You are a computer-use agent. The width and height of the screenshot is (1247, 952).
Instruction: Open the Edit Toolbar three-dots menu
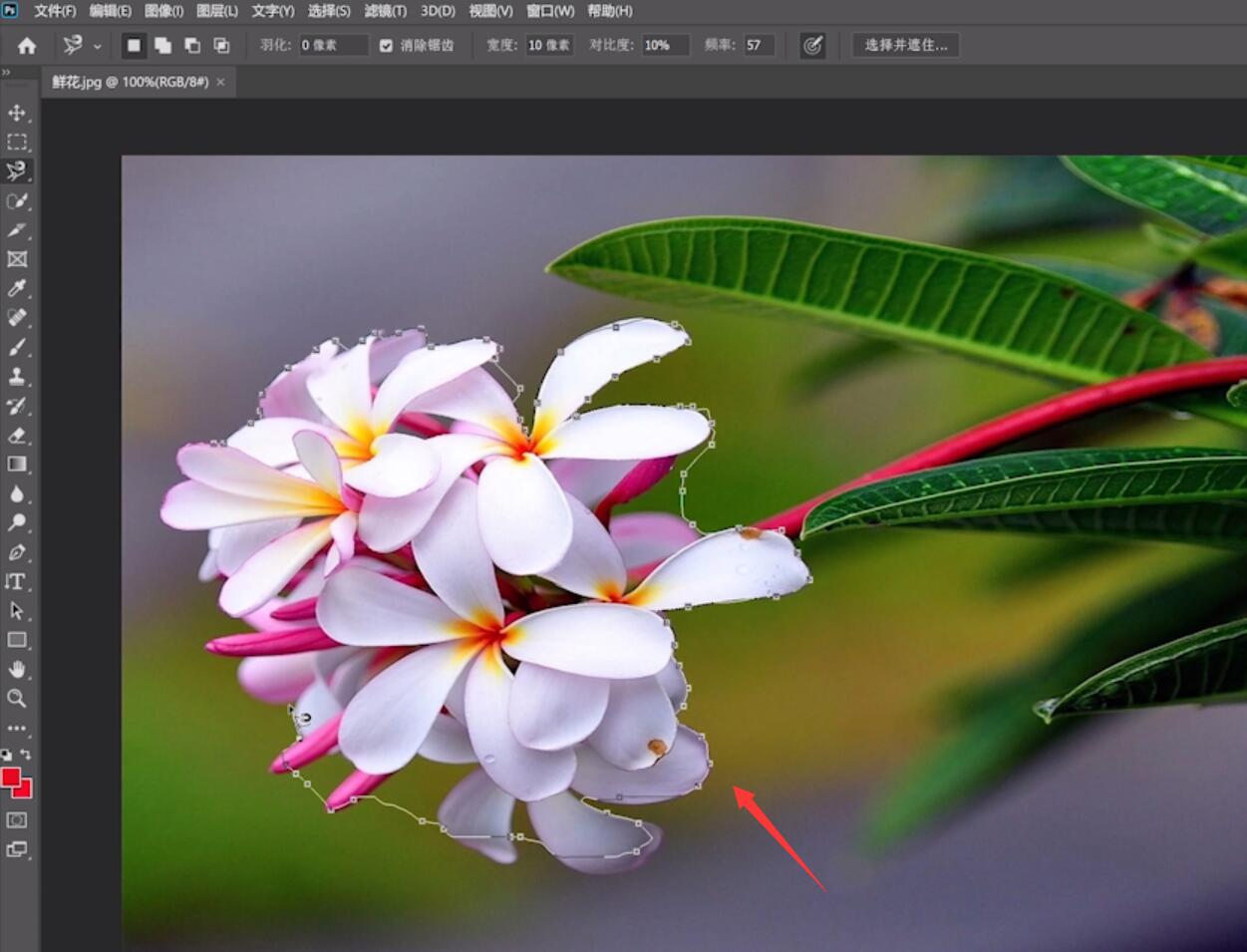point(17,728)
